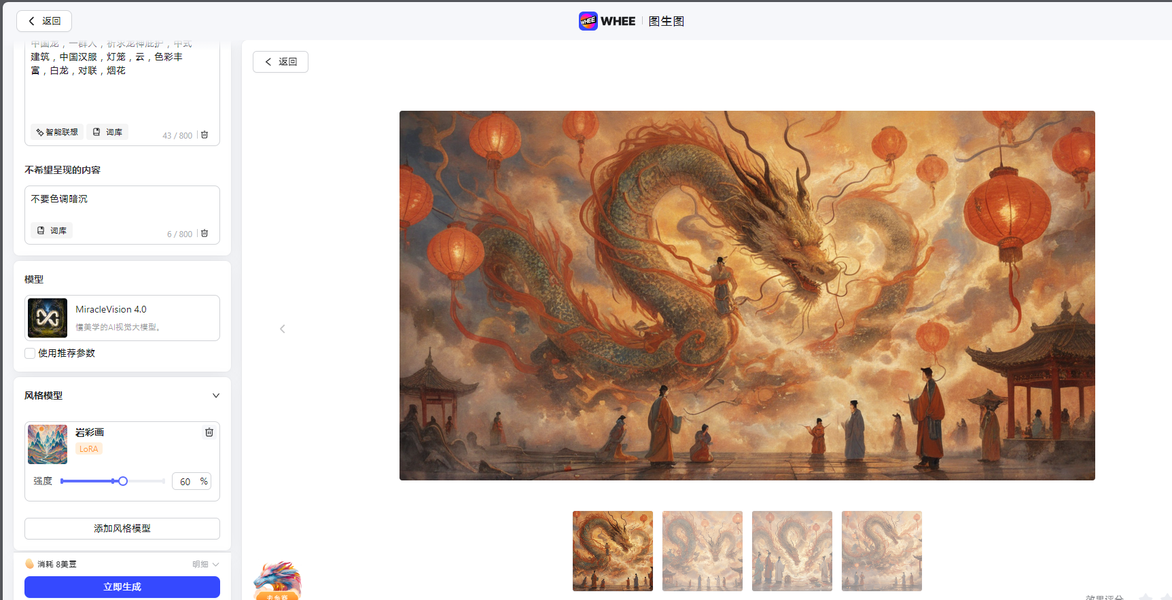Click the 模型 section heading

pyautogui.click(x=34, y=279)
